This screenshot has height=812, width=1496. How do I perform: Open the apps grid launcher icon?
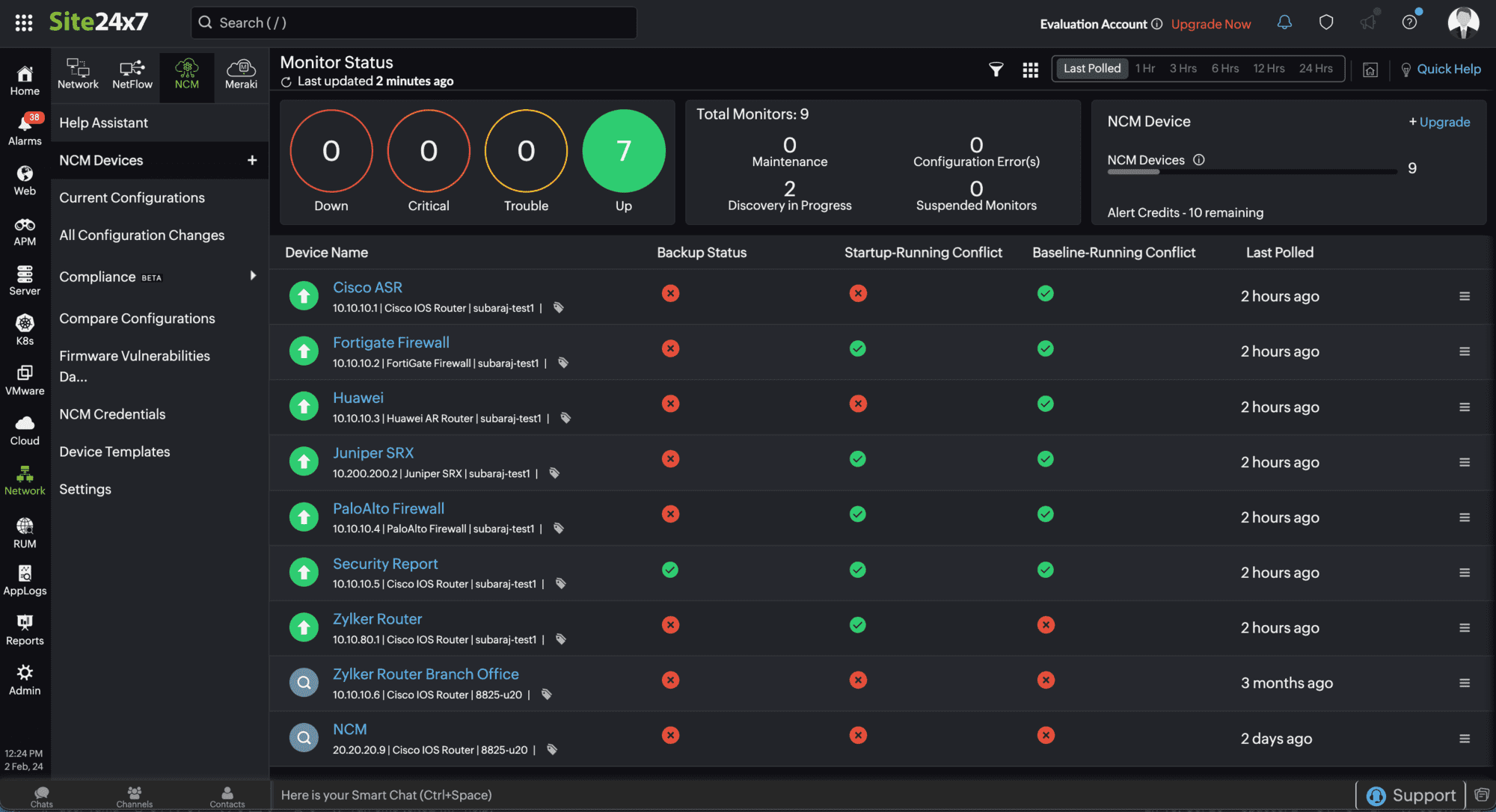[24, 22]
